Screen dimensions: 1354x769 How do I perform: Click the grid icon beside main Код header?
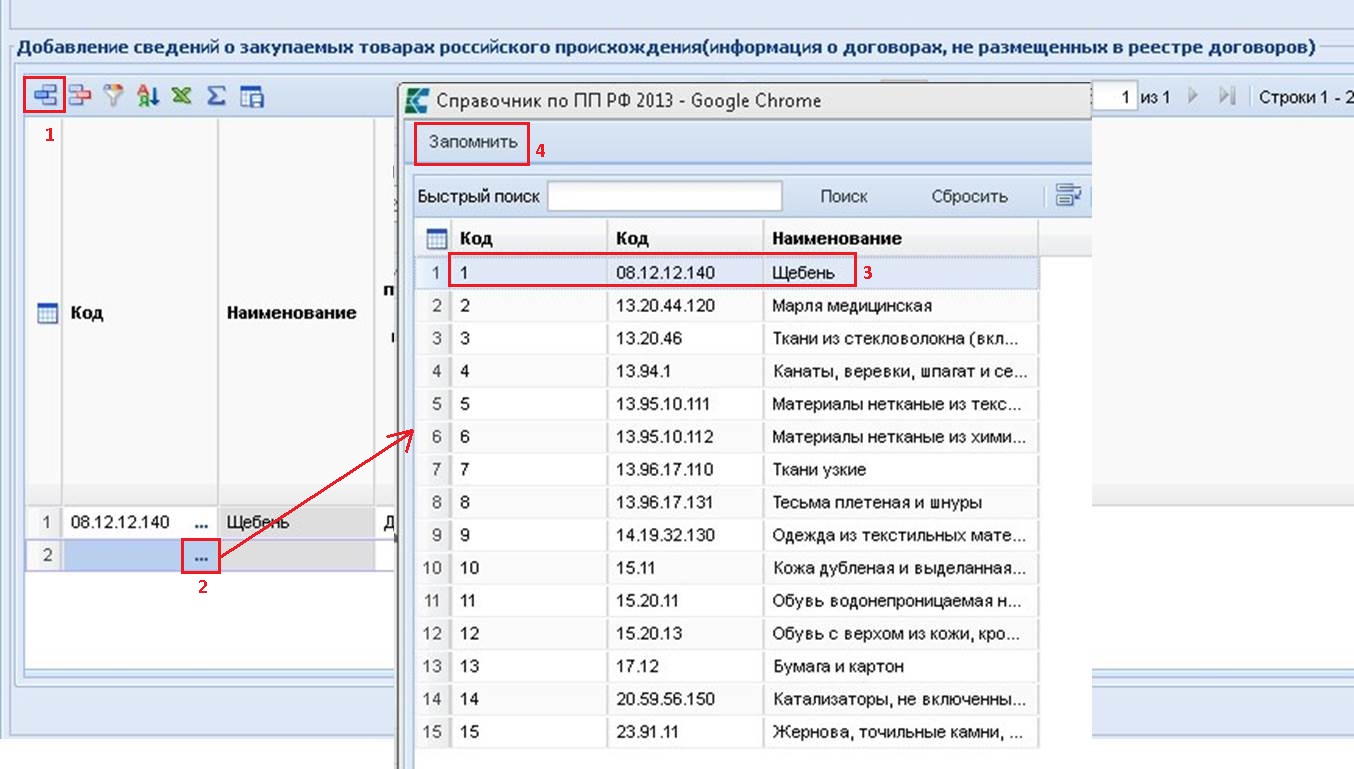[x=46, y=313]
